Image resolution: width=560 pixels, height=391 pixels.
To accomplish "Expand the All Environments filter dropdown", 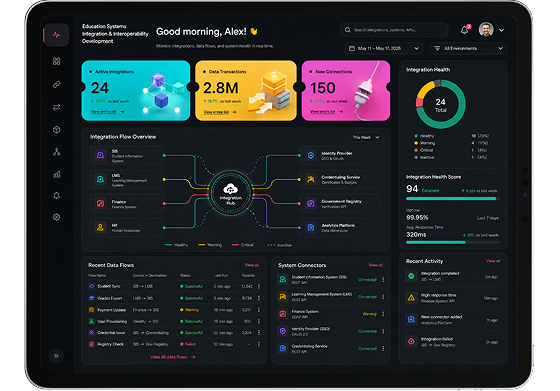I will click(x=469, y=48).
